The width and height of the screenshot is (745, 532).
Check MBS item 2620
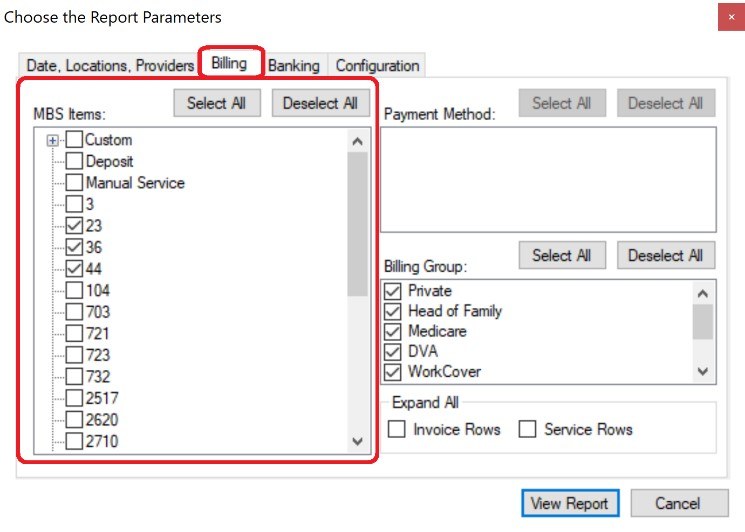(x=74, y=419)
